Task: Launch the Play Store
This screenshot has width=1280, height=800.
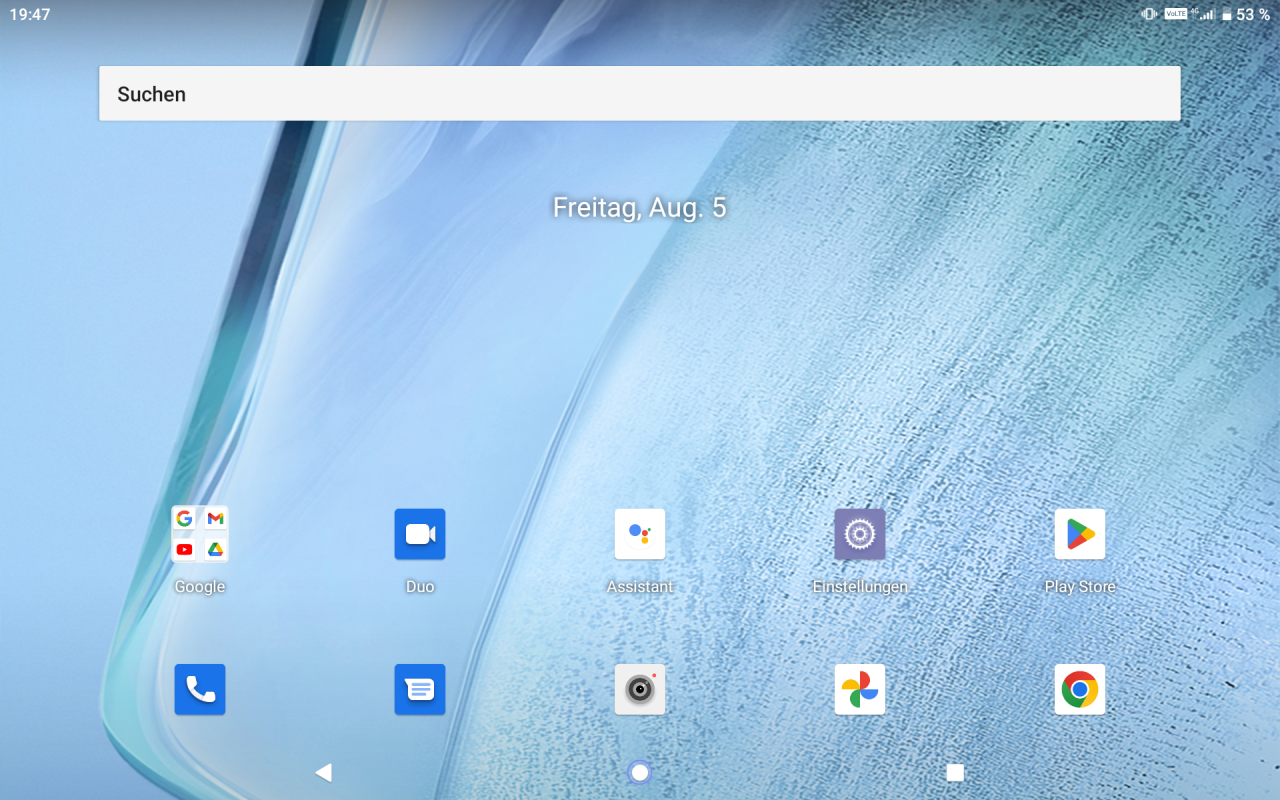Action: tap(1080, 534)
